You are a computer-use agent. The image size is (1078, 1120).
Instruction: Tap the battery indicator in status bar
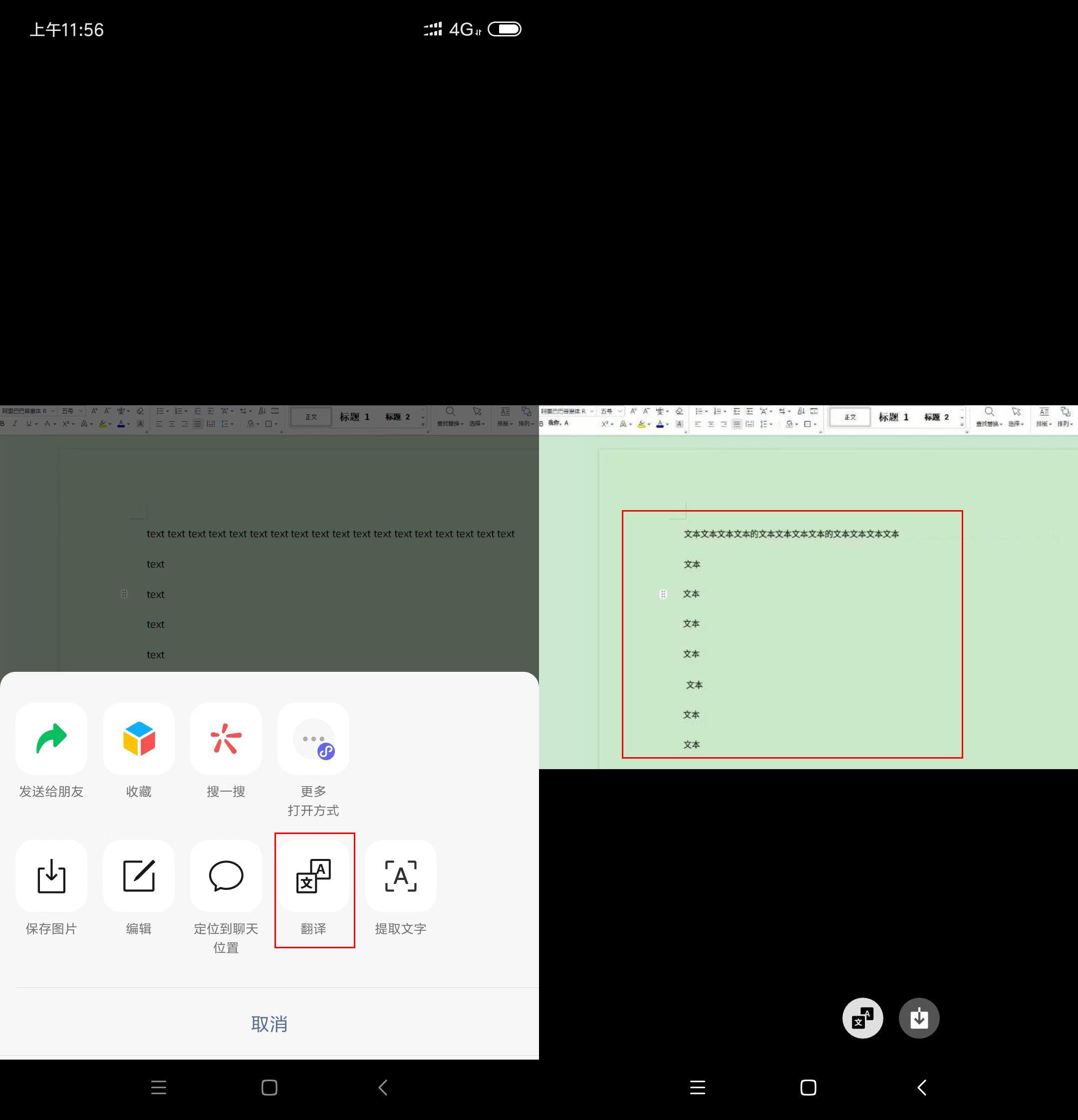click(x=505, y=29)
